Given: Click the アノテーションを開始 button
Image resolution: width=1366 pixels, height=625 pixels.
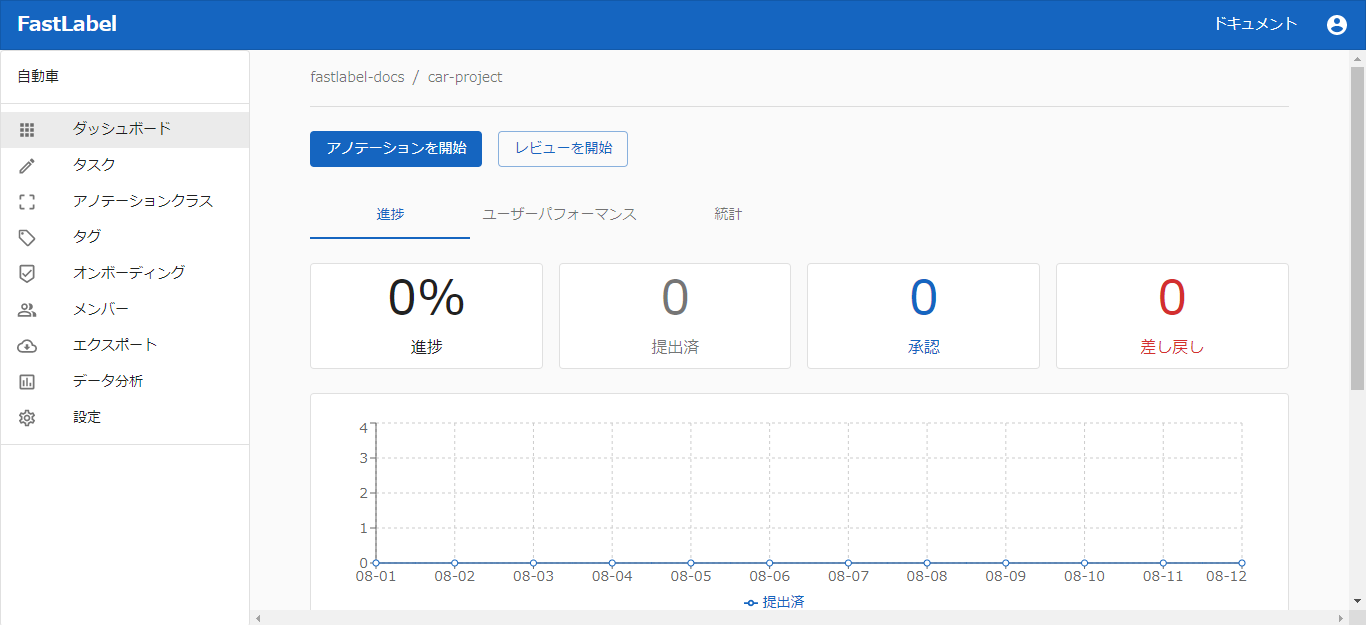Looking at the screenshot, I should [396, 148].
